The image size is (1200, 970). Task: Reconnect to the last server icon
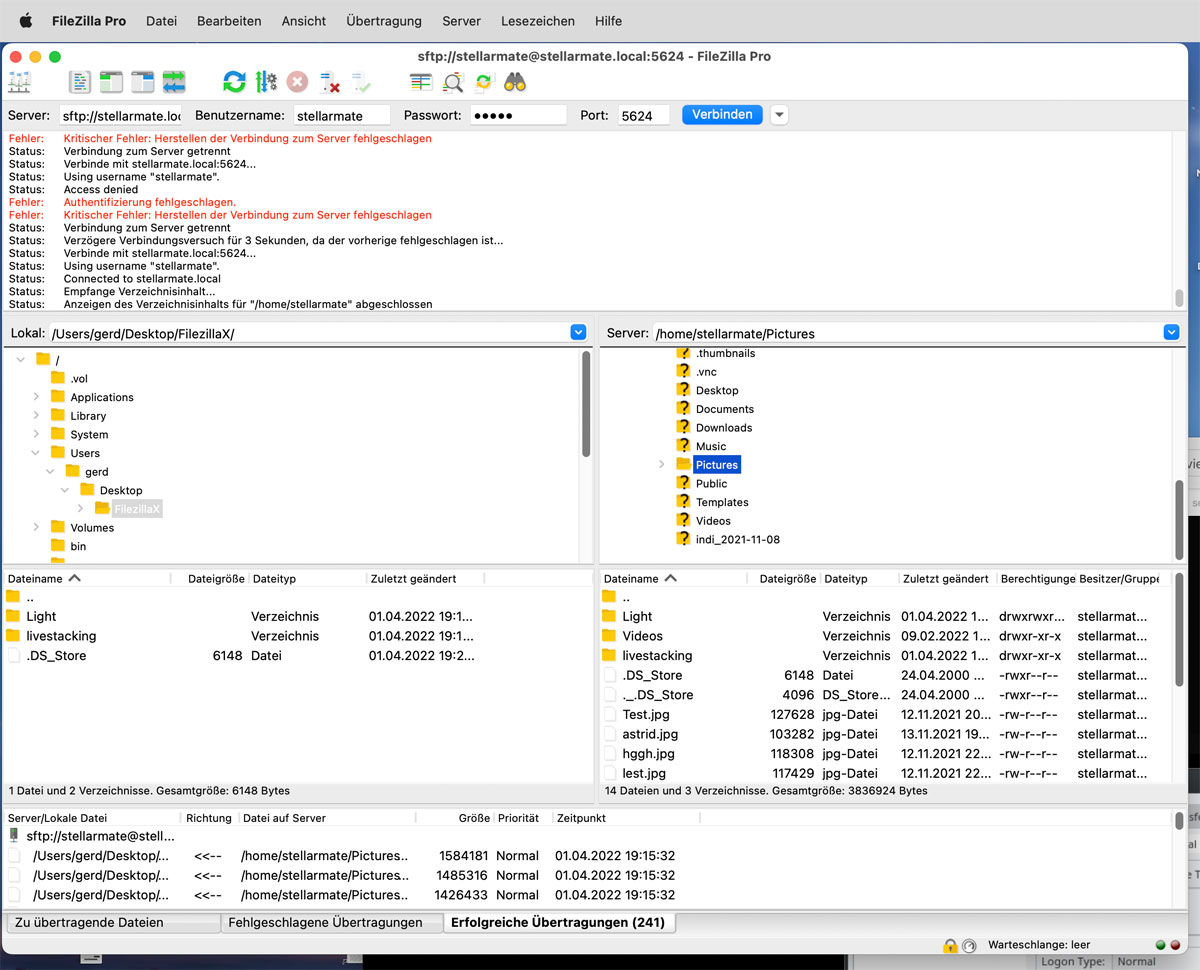[x=361, y=82]
